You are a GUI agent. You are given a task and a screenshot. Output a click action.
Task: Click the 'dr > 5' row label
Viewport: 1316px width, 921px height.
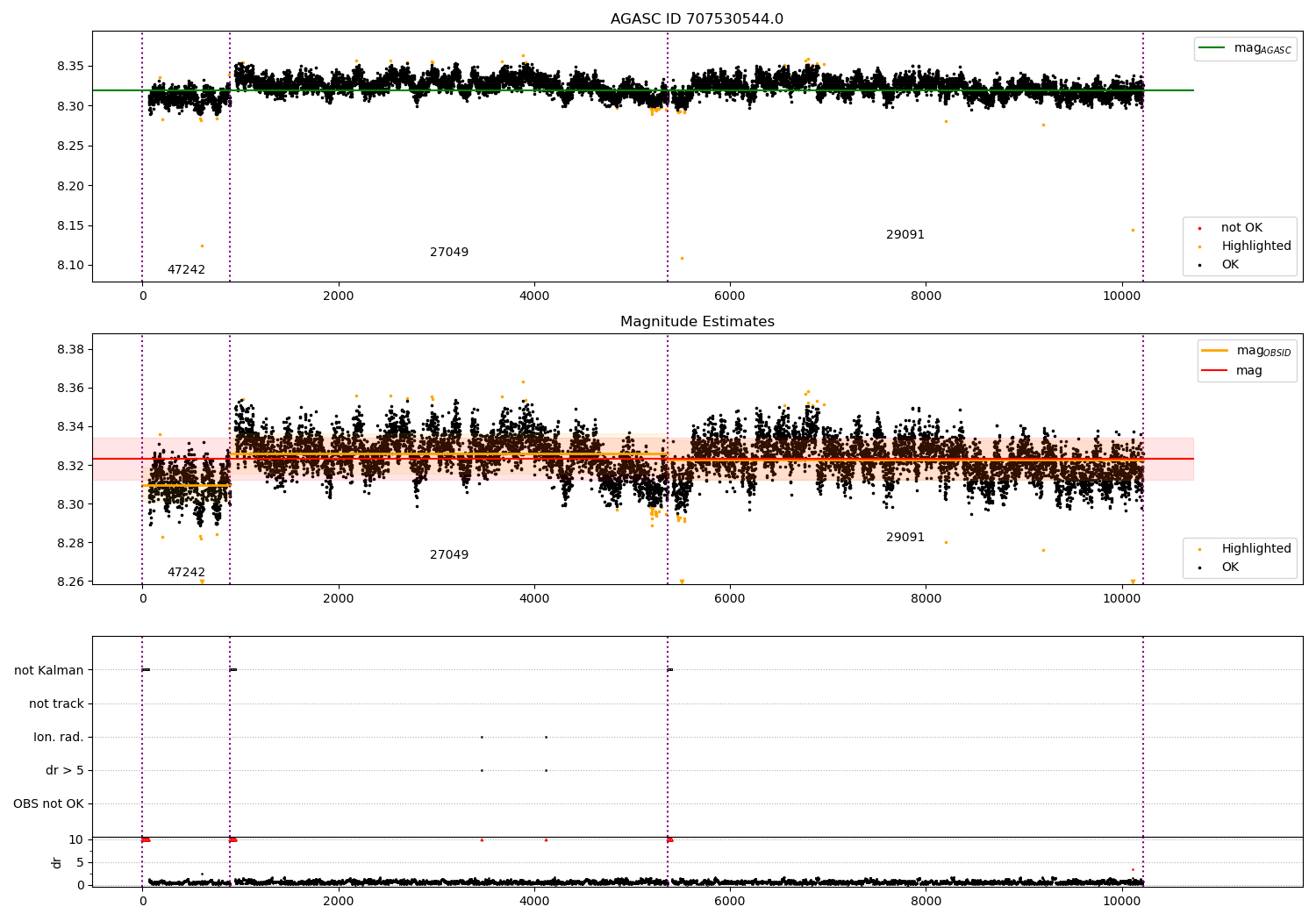[65, 771]
